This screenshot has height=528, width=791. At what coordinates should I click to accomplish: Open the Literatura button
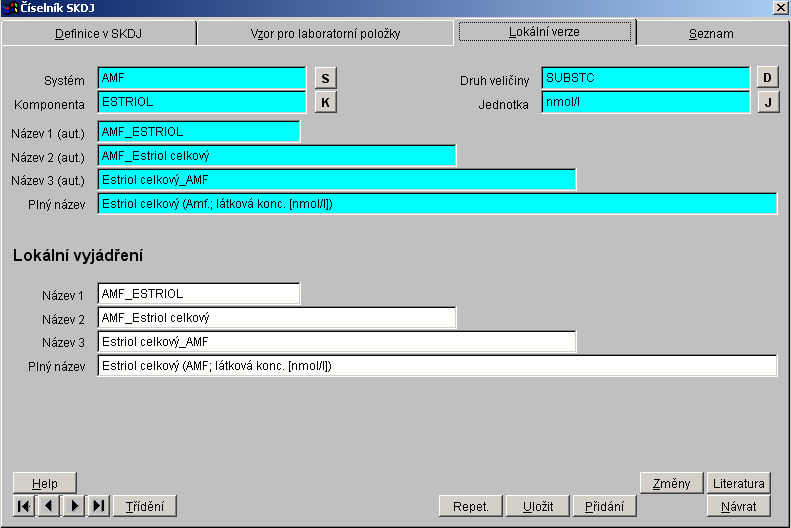[x=739, y=483]
